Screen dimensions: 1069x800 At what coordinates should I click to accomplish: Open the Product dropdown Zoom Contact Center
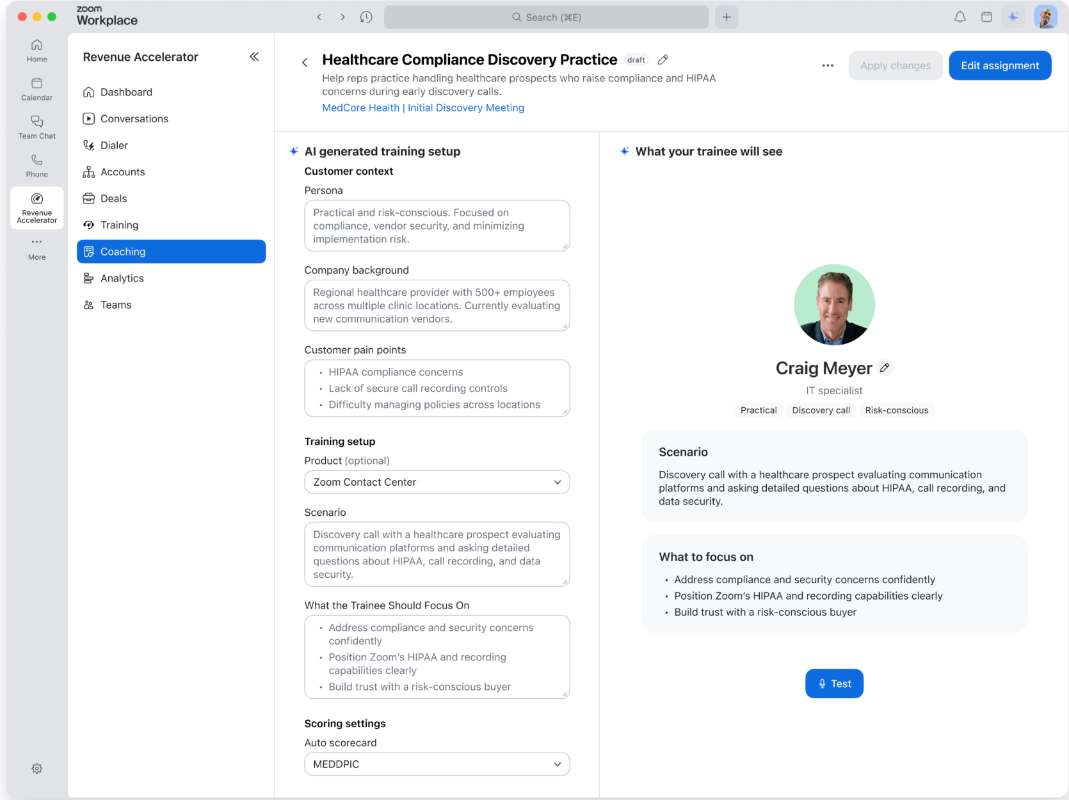(x=437, y=482)
